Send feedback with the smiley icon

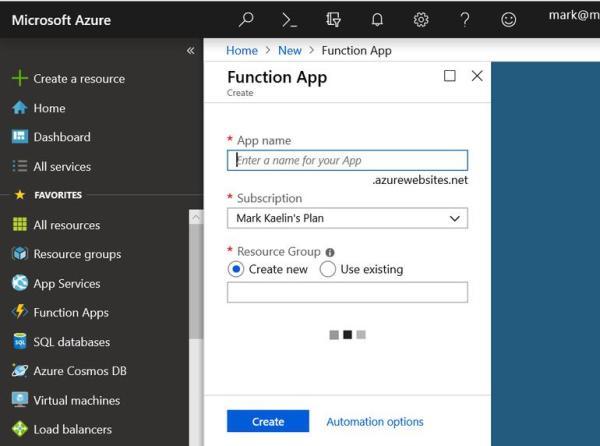pos(509,20)
